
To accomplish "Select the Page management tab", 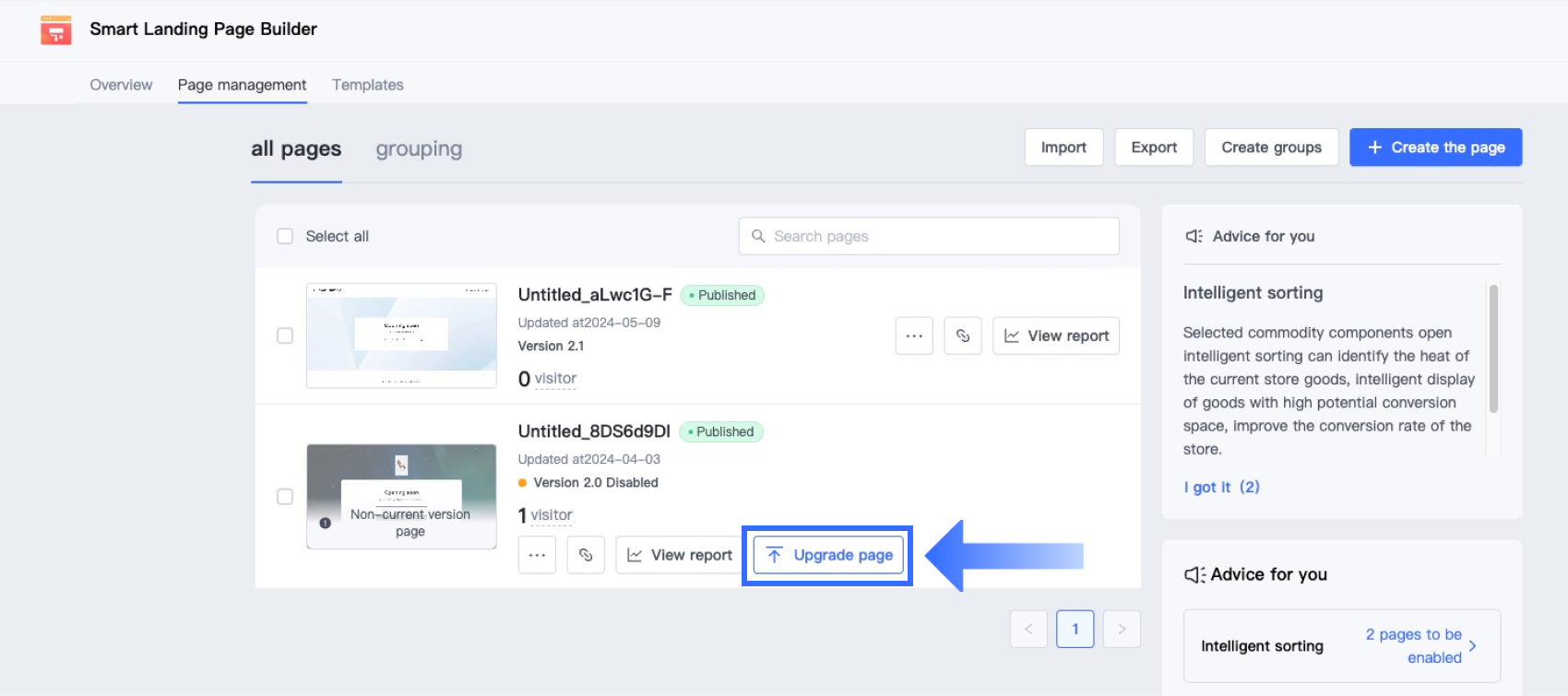I will coord(242,85).
